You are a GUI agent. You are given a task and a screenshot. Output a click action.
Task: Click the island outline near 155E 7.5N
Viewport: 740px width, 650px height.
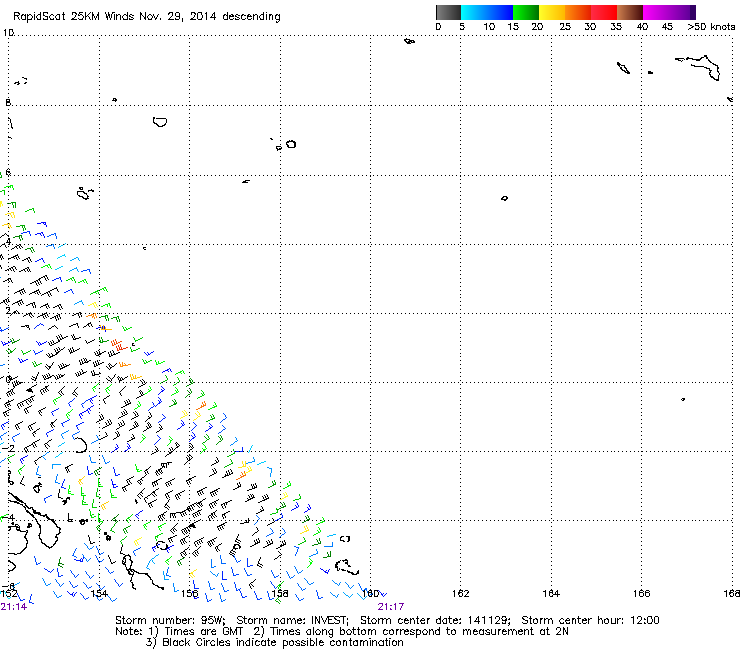tap(160, 122)
